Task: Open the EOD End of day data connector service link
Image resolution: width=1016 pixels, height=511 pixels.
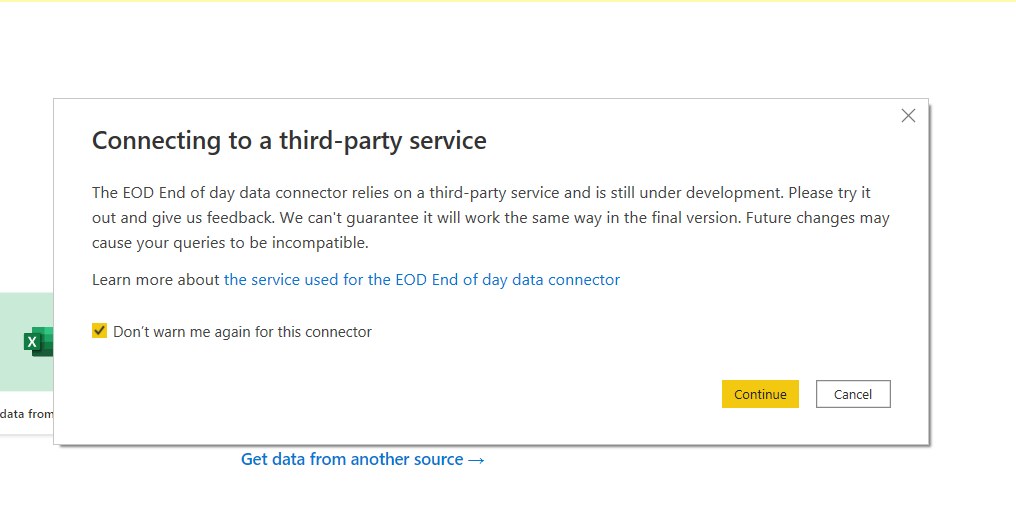Action: (422, 280)
